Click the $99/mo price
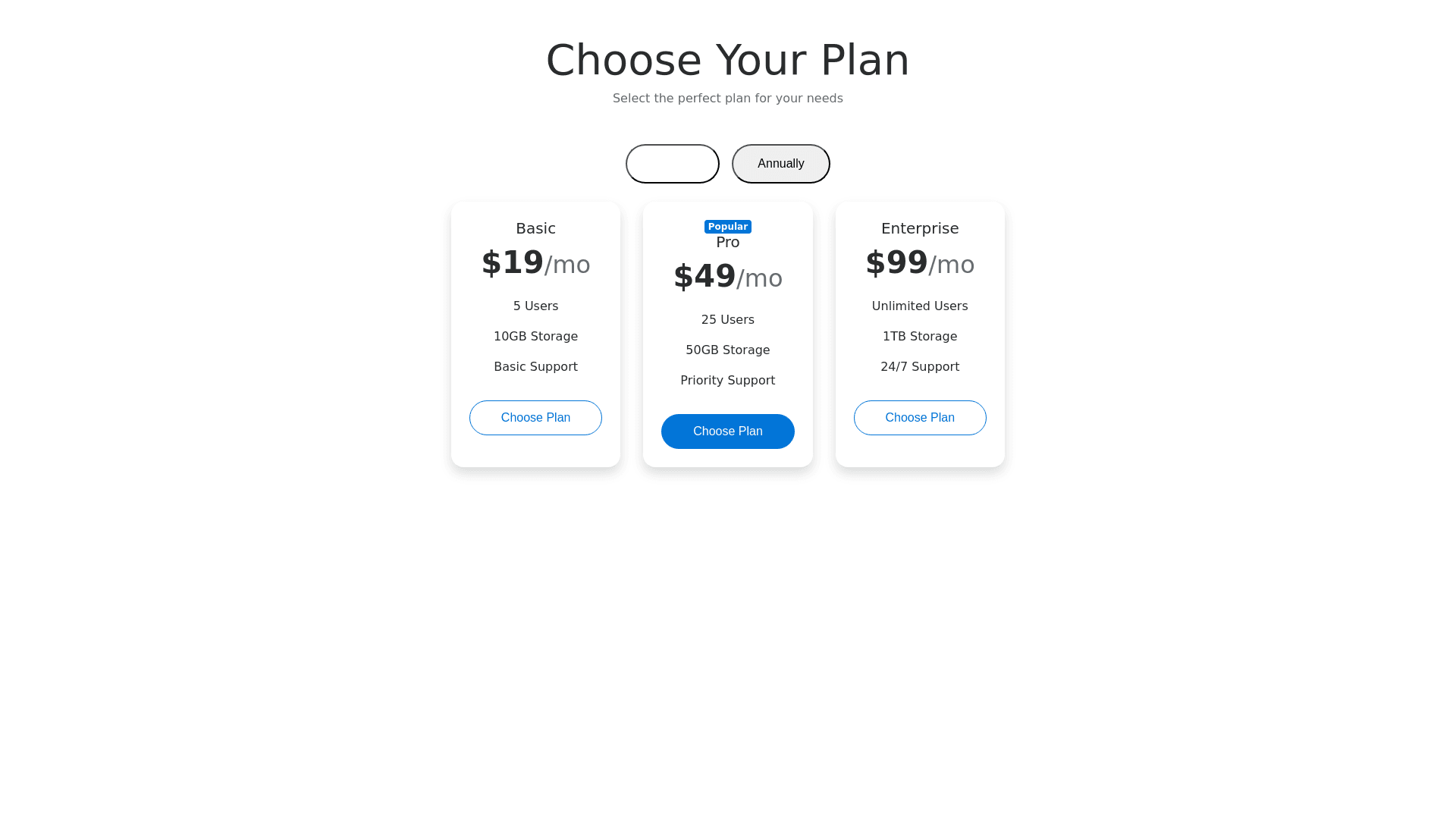The height and width of the screenshot is (819, 1456). (x=919, y=263)
